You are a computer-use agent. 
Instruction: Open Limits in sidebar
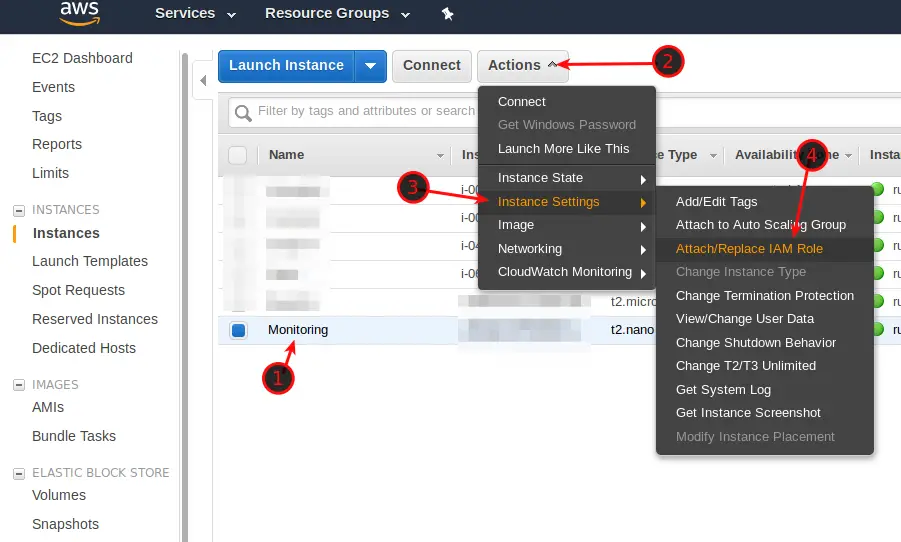pos(51,173)
